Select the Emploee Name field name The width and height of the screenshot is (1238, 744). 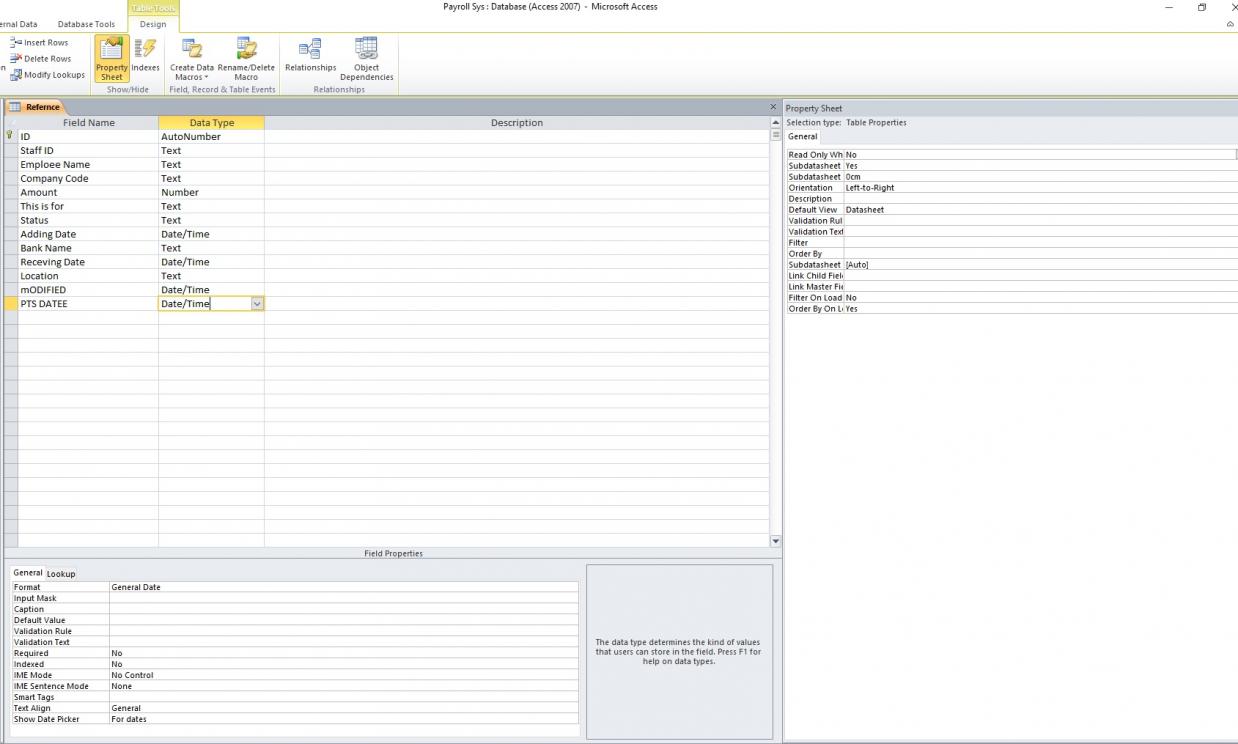[x=88, y=165]
